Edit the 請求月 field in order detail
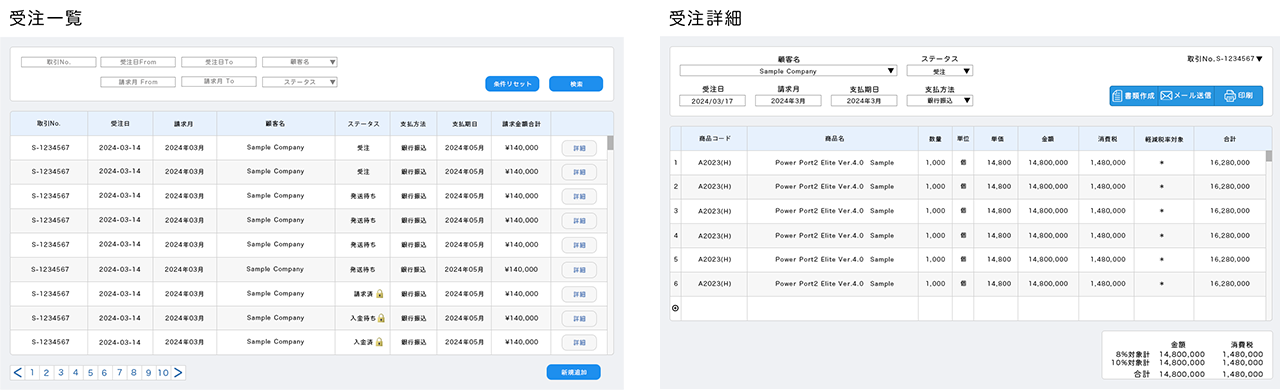Screen dimensions: 1280x390 (787, 100)
